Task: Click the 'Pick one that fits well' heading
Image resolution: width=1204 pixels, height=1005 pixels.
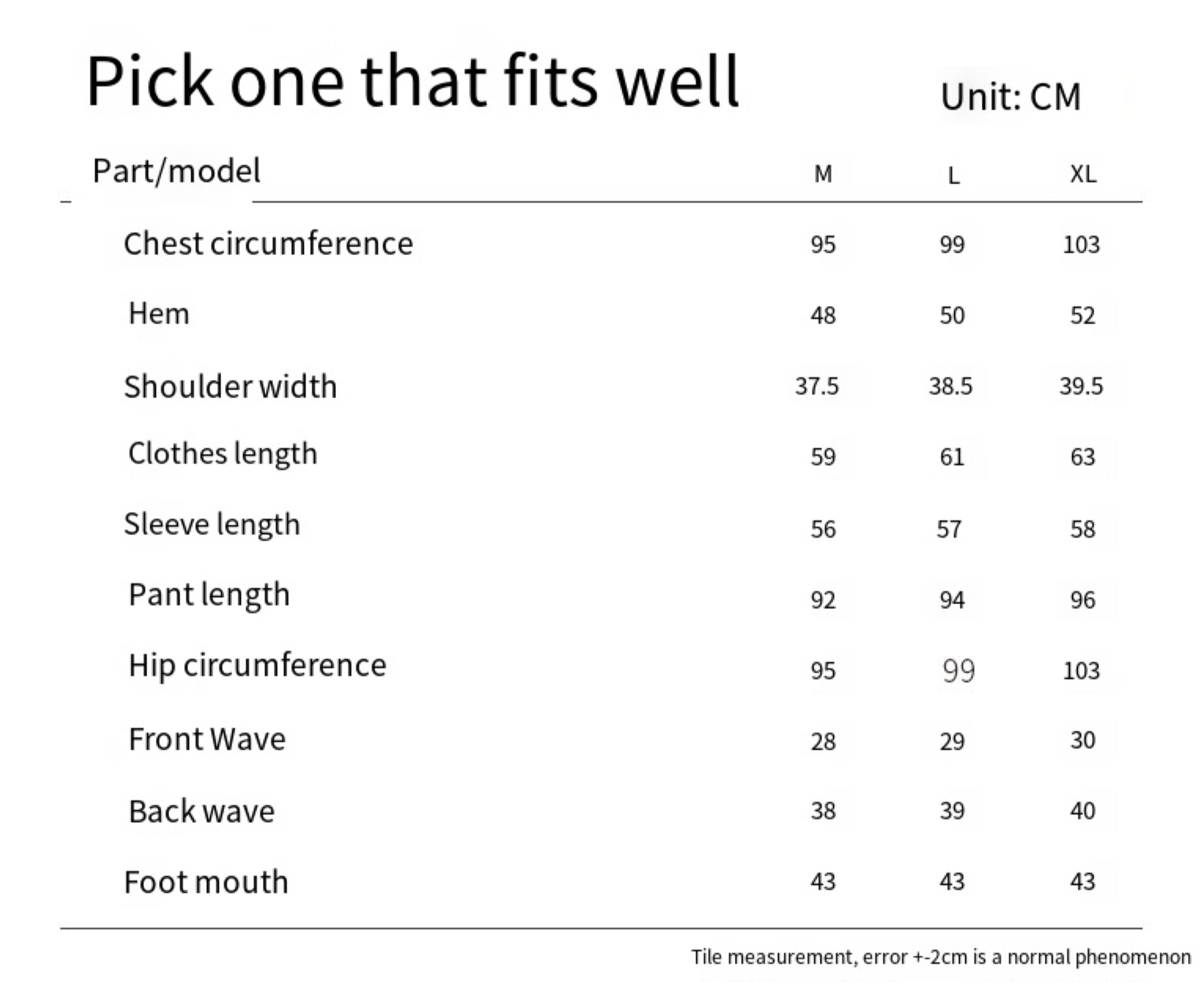Action: pos(412,81)
